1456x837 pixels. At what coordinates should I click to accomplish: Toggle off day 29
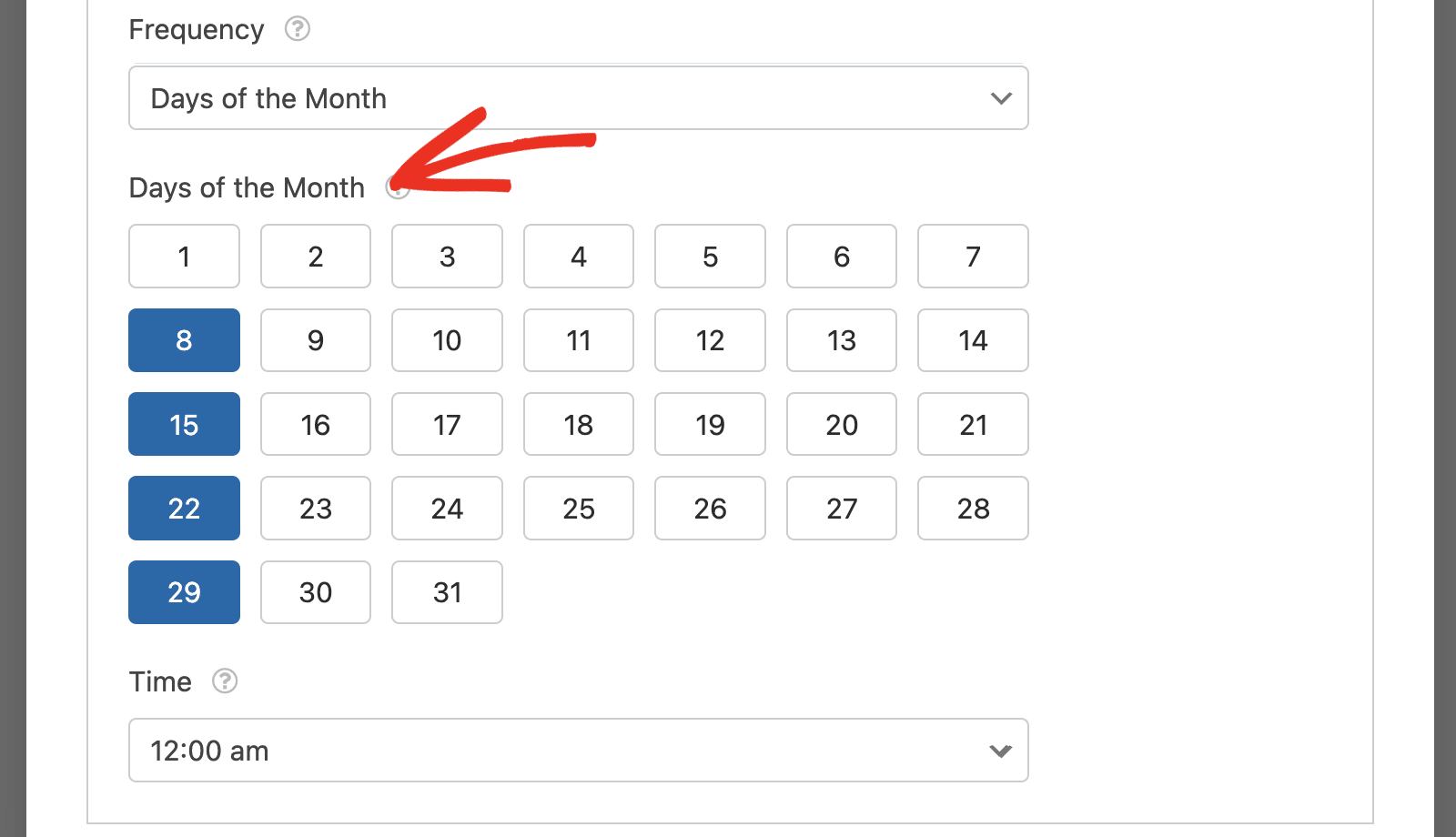click(184, 592)
